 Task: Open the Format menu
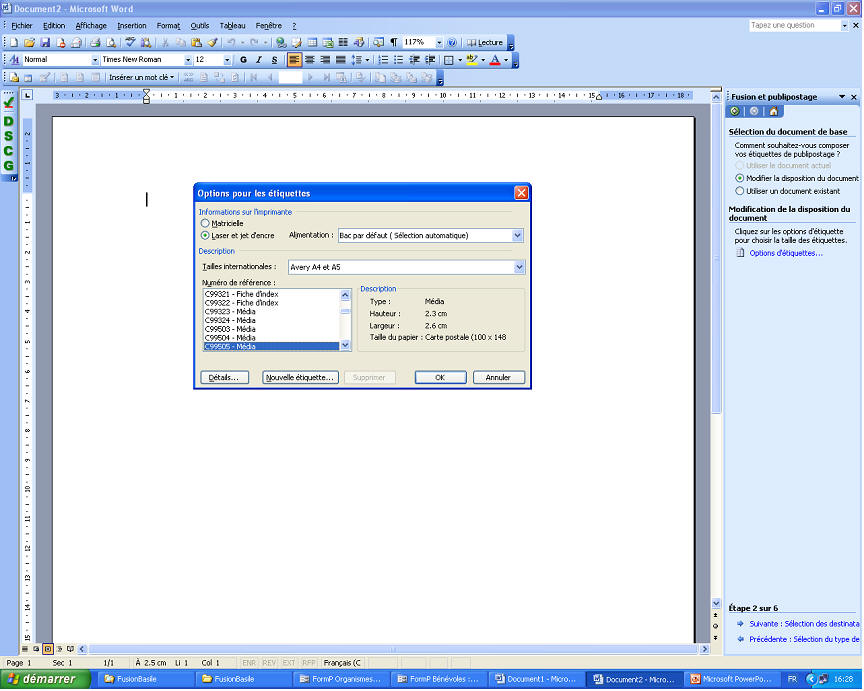point(168,26)
